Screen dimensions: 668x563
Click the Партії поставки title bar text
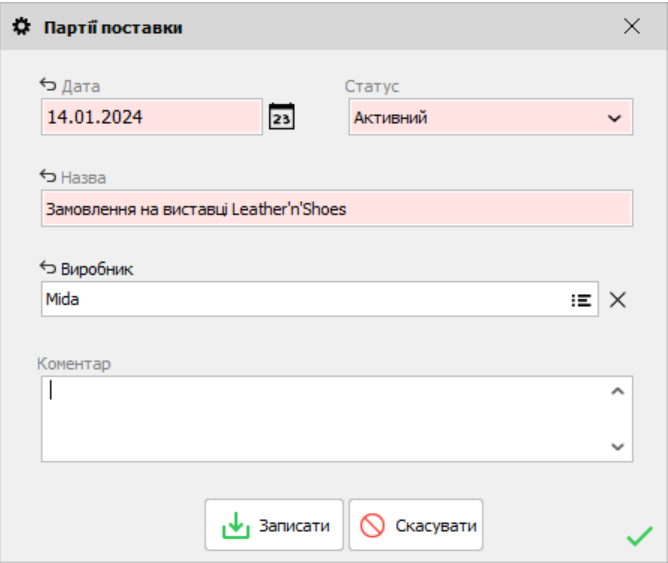[x=112, y=28]
